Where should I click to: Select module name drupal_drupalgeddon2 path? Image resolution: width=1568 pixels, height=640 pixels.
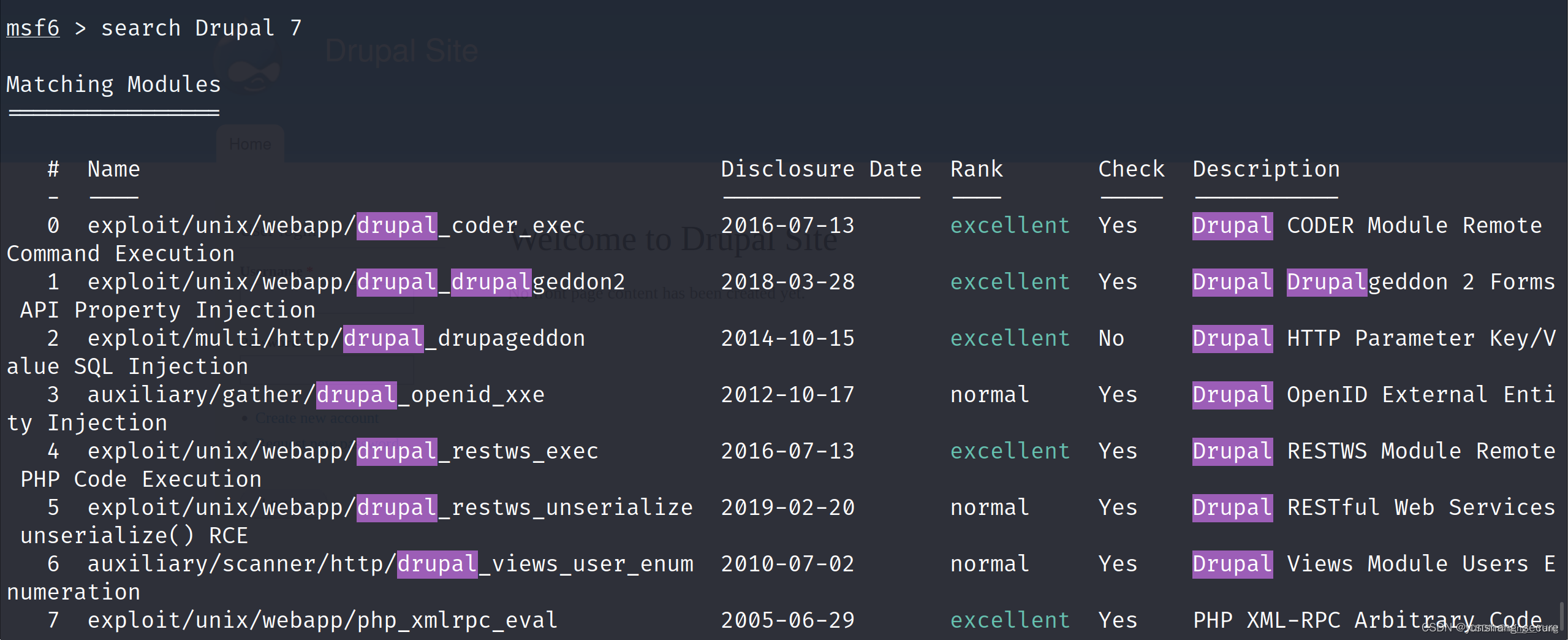[357, 282]
